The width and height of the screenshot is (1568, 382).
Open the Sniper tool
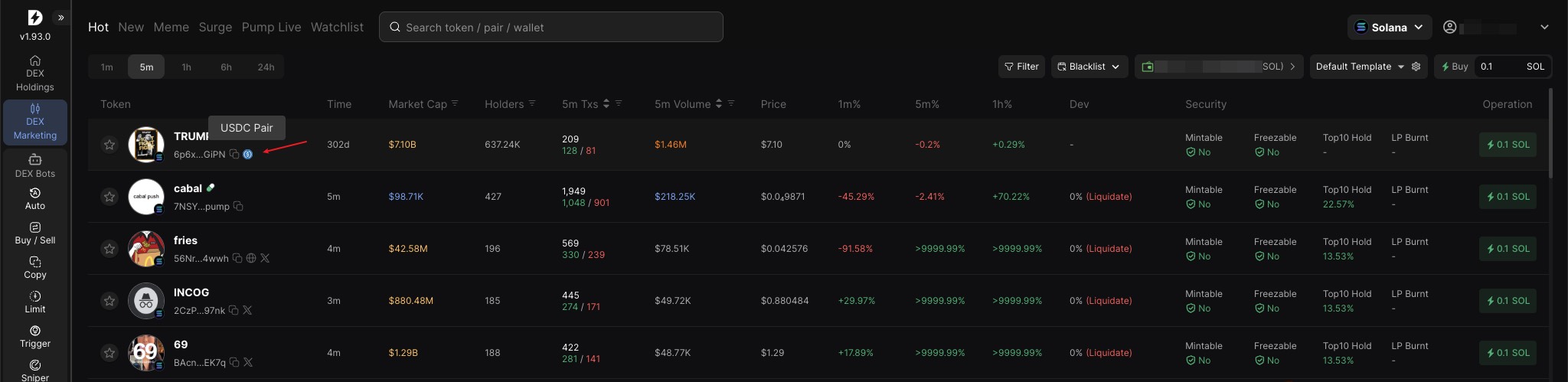coord(35,369)
